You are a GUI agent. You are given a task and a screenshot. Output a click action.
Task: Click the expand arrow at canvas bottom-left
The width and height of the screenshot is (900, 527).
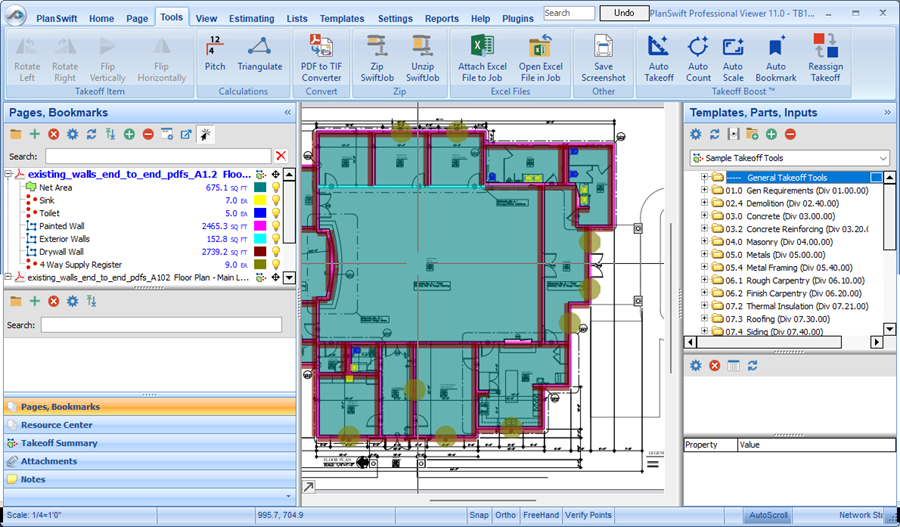click(x=309, y=487)
